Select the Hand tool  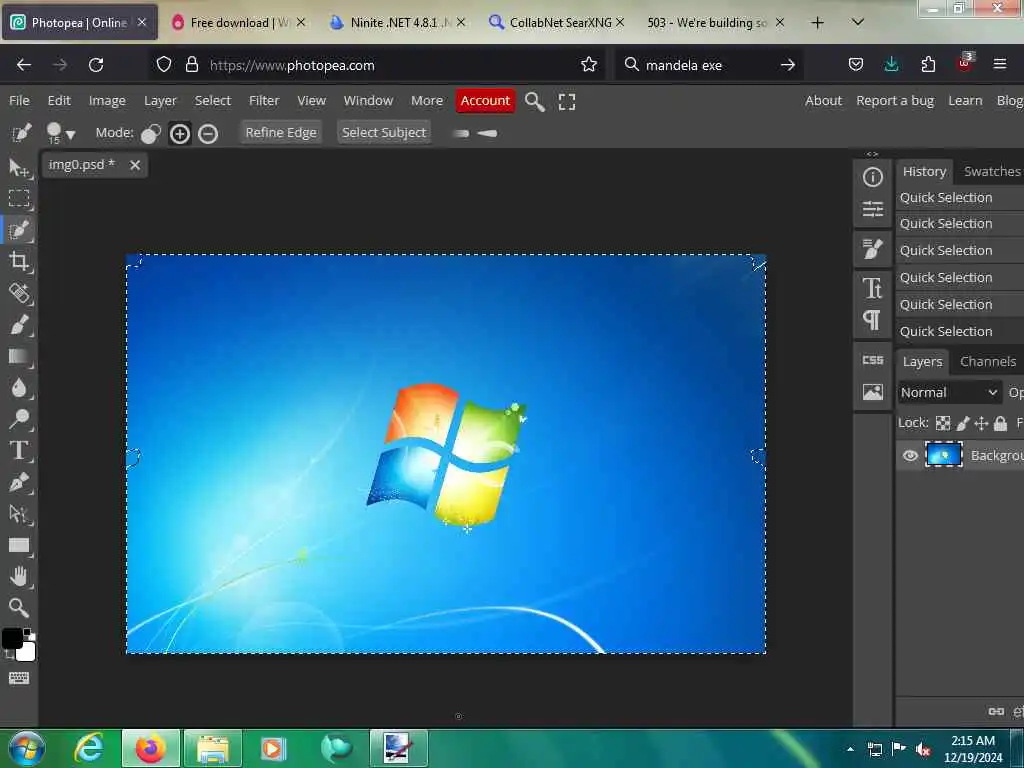(x=19, y=577)
